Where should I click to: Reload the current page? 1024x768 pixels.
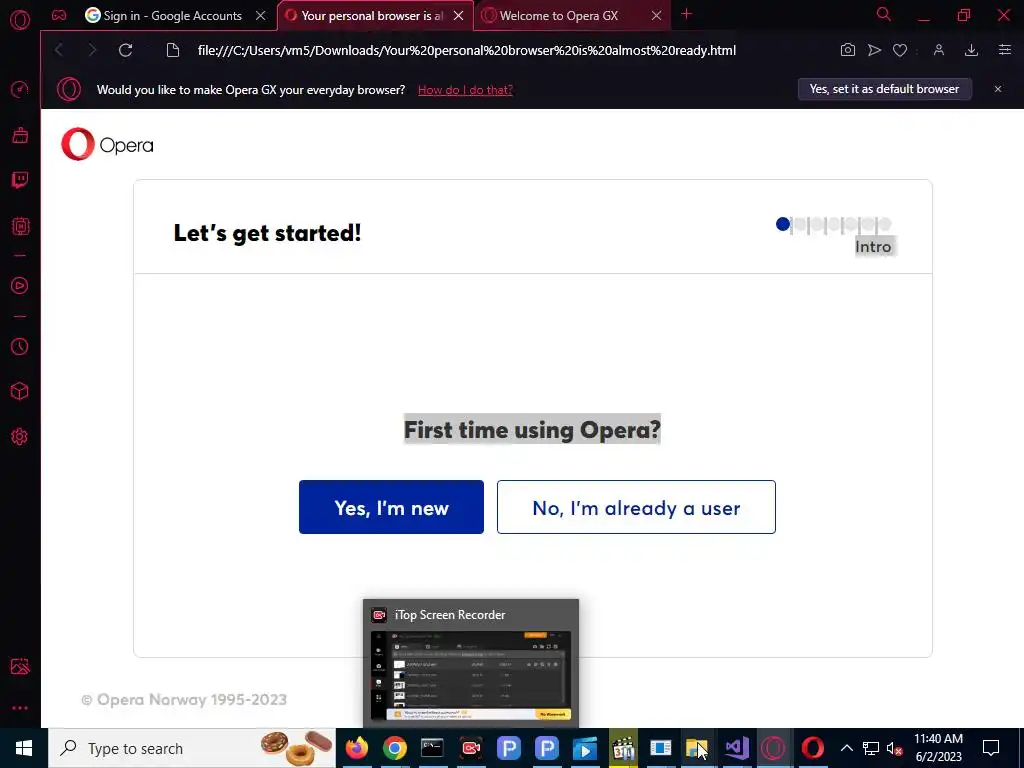pyautogui.click(x=125, y=50)
